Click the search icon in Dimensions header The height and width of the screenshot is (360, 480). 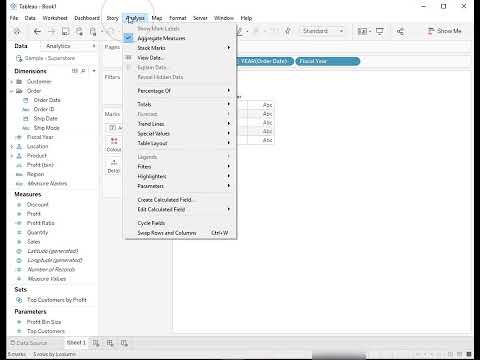tap(83, 71)
